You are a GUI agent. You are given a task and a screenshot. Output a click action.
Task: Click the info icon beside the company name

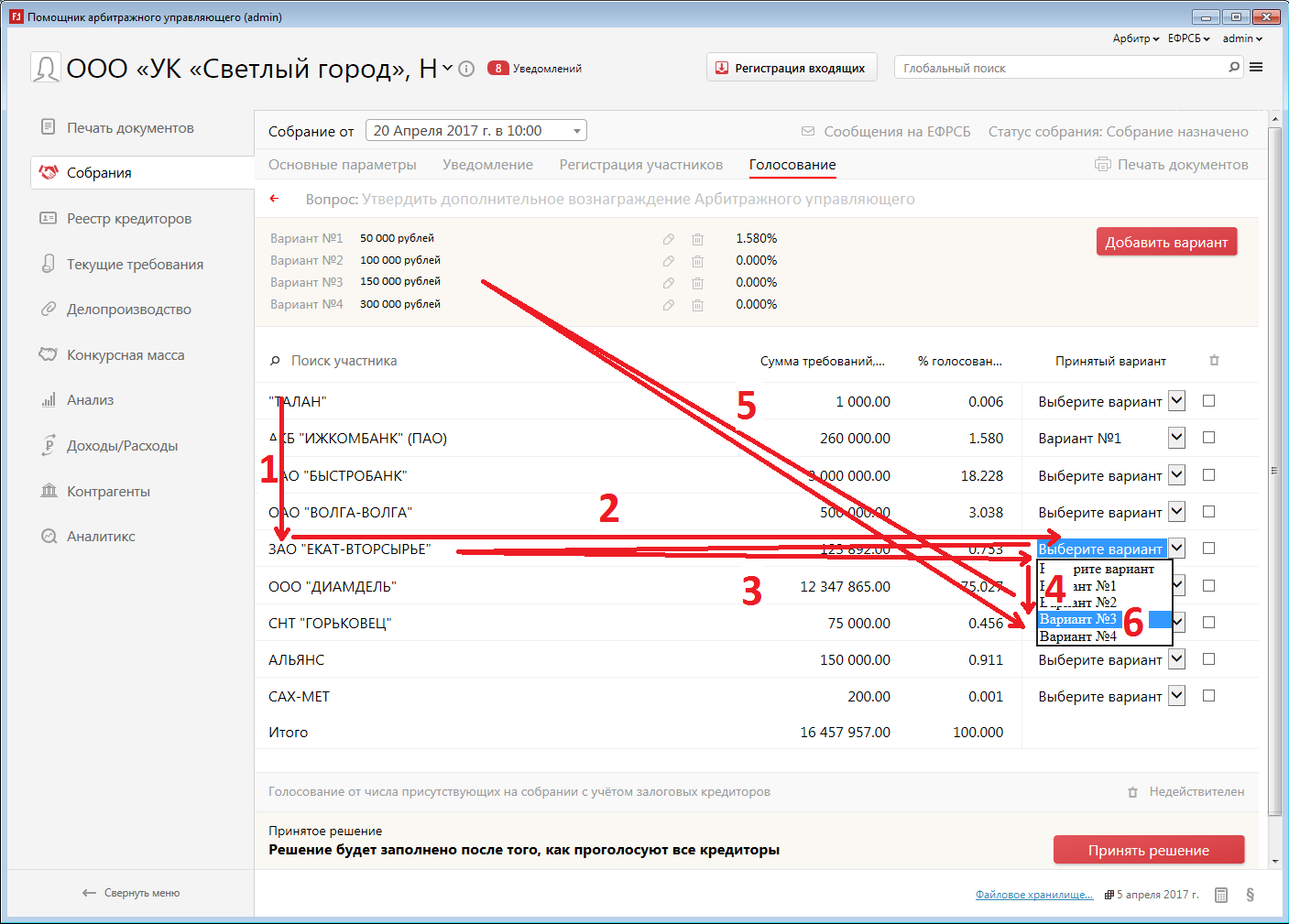pos(466,69)
